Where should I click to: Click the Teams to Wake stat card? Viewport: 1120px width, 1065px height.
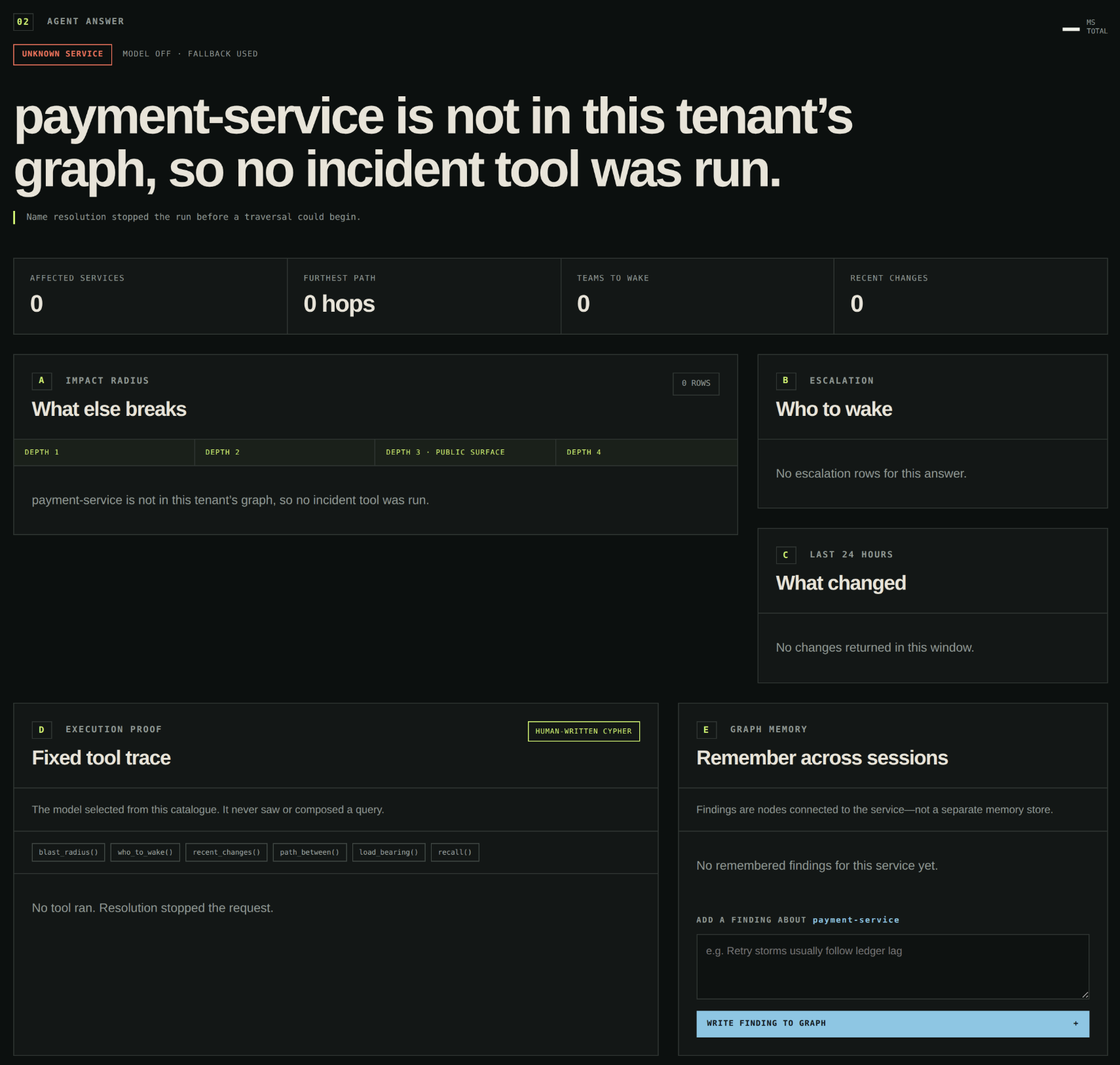[x=697, y=296]
